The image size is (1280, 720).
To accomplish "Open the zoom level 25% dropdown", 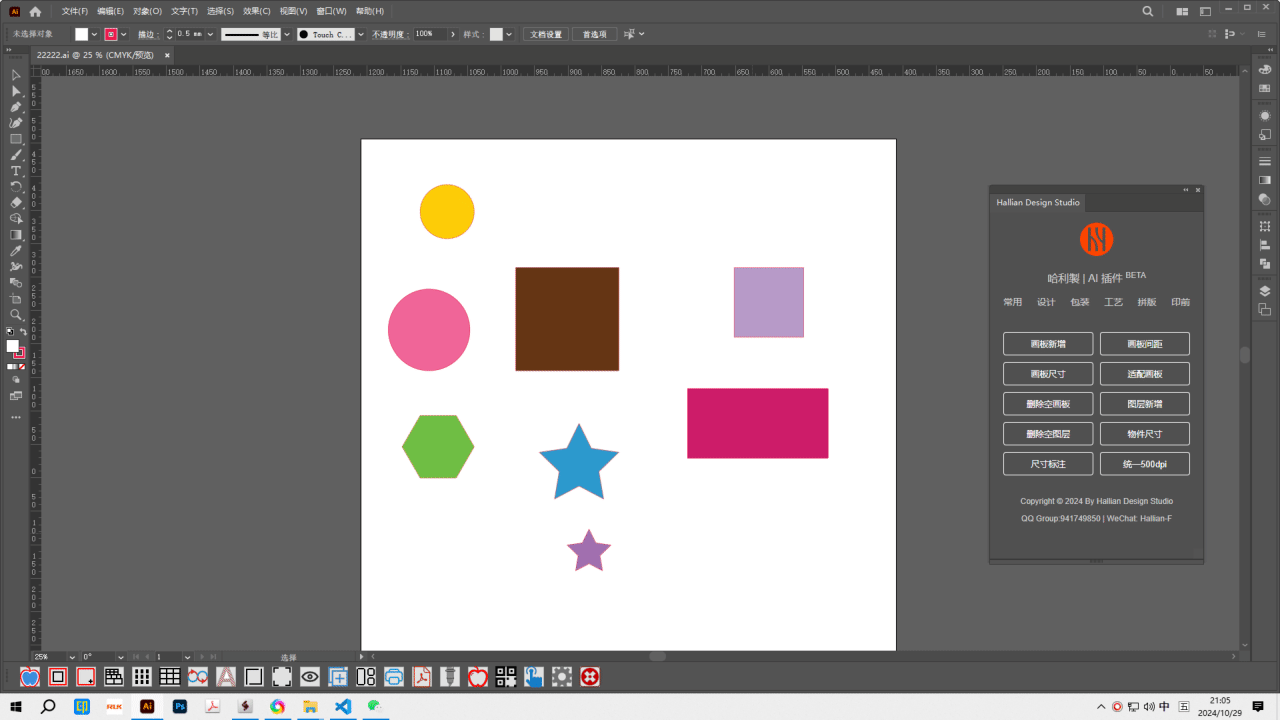I will point(70,657).
